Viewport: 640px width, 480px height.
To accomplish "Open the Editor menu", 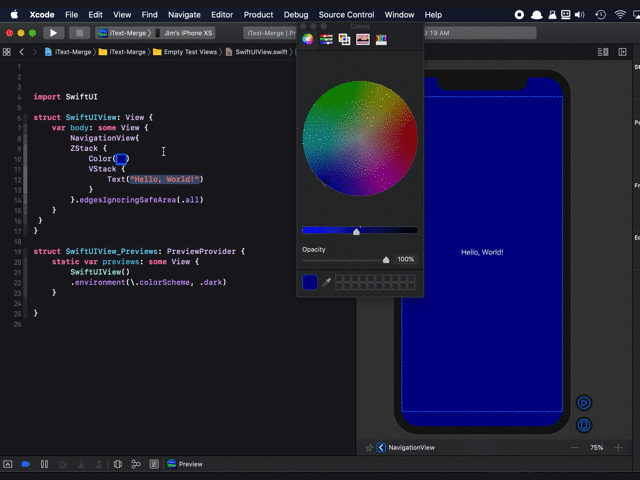I will 222,15.
